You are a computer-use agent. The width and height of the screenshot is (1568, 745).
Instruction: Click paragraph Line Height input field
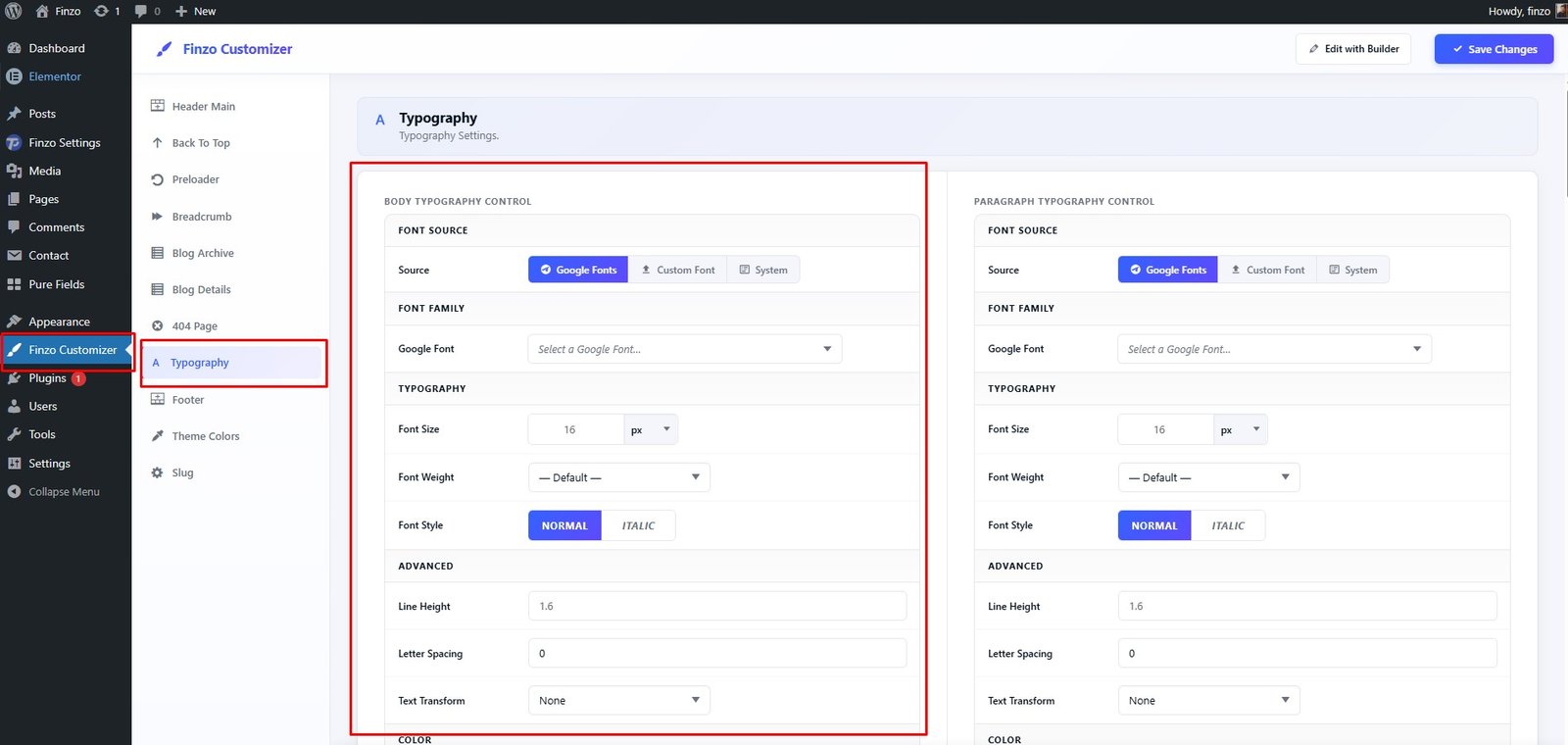[1307, 606]
